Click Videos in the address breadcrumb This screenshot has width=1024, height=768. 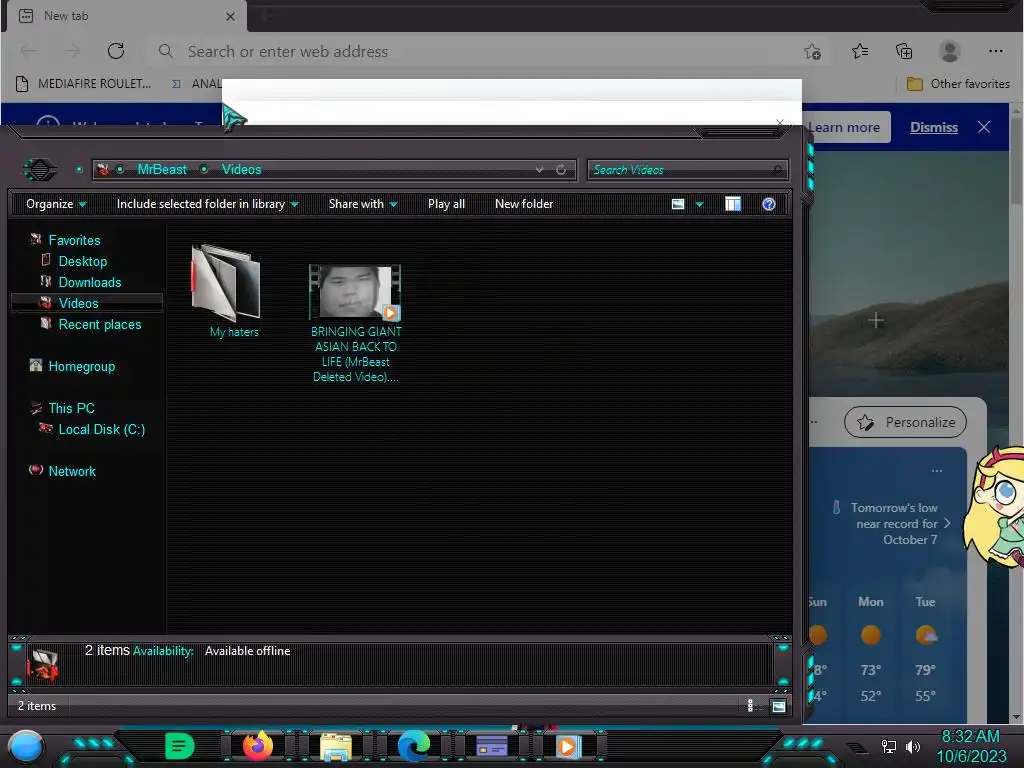pyautogui.click(x=242, y=169)
